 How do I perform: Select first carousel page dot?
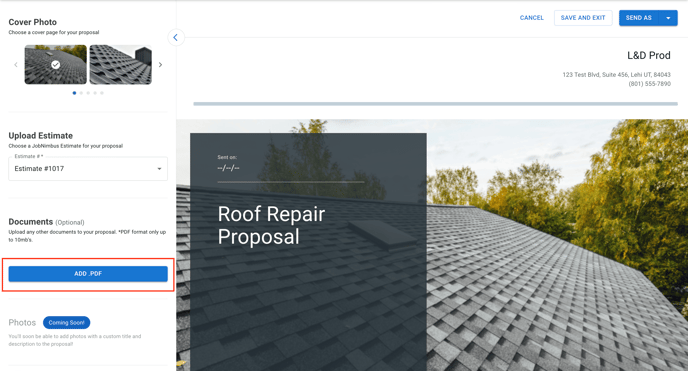[74, 93]
